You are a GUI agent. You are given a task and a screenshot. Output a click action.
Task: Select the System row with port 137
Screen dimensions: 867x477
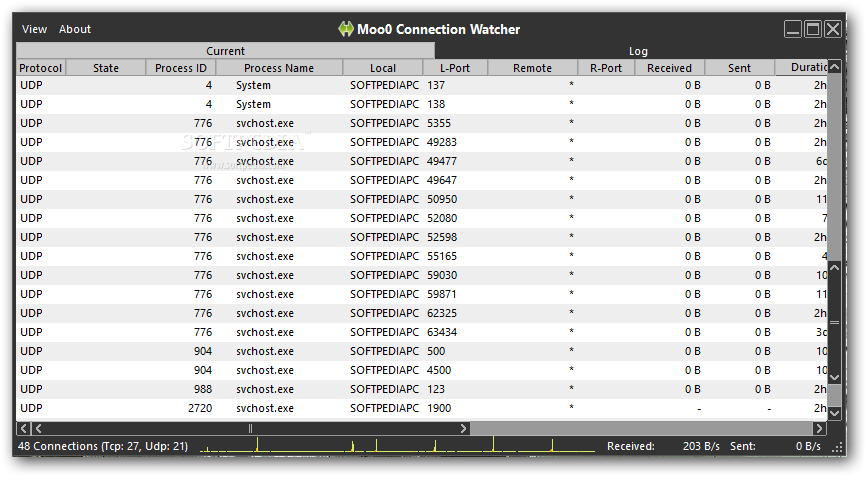tap(422, 85)
